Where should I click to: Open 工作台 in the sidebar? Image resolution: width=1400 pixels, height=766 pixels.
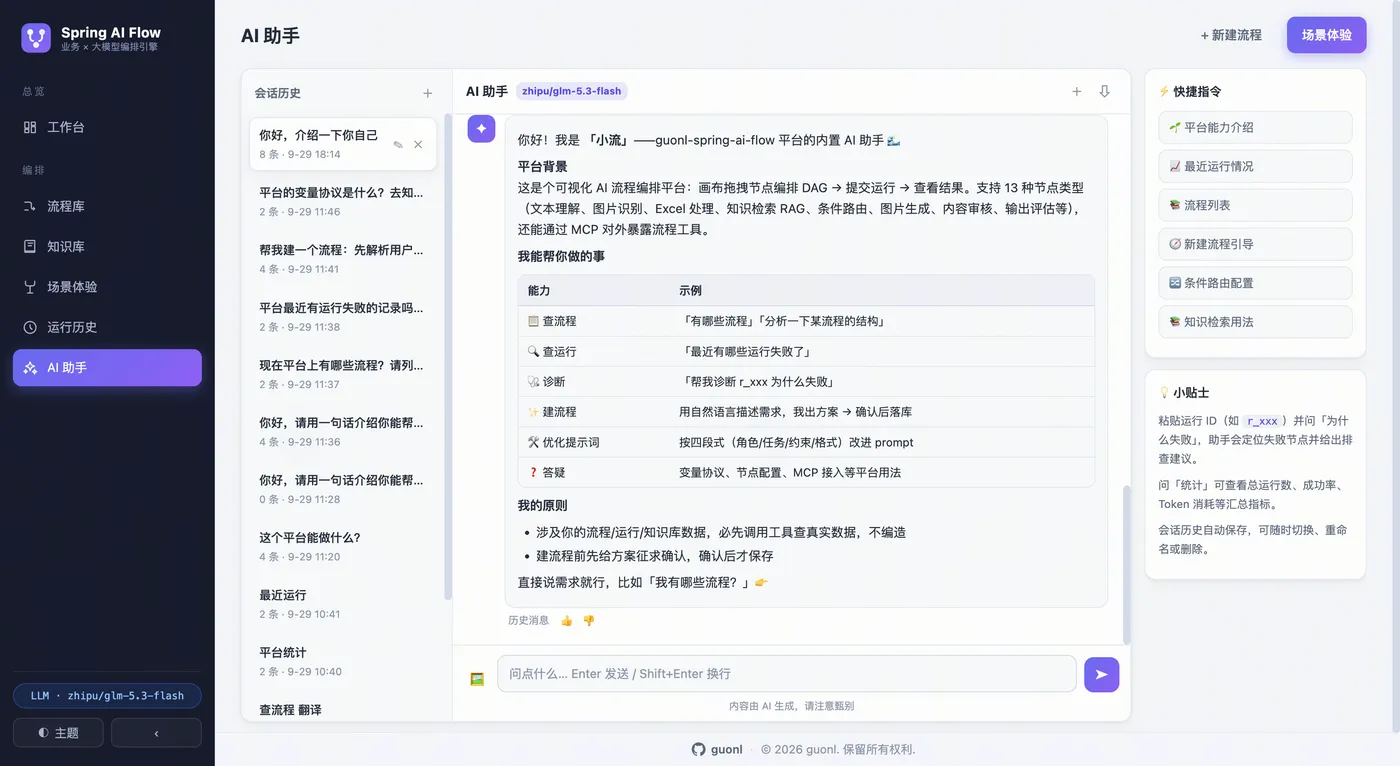pyautogui.click(x=107, y=127)
